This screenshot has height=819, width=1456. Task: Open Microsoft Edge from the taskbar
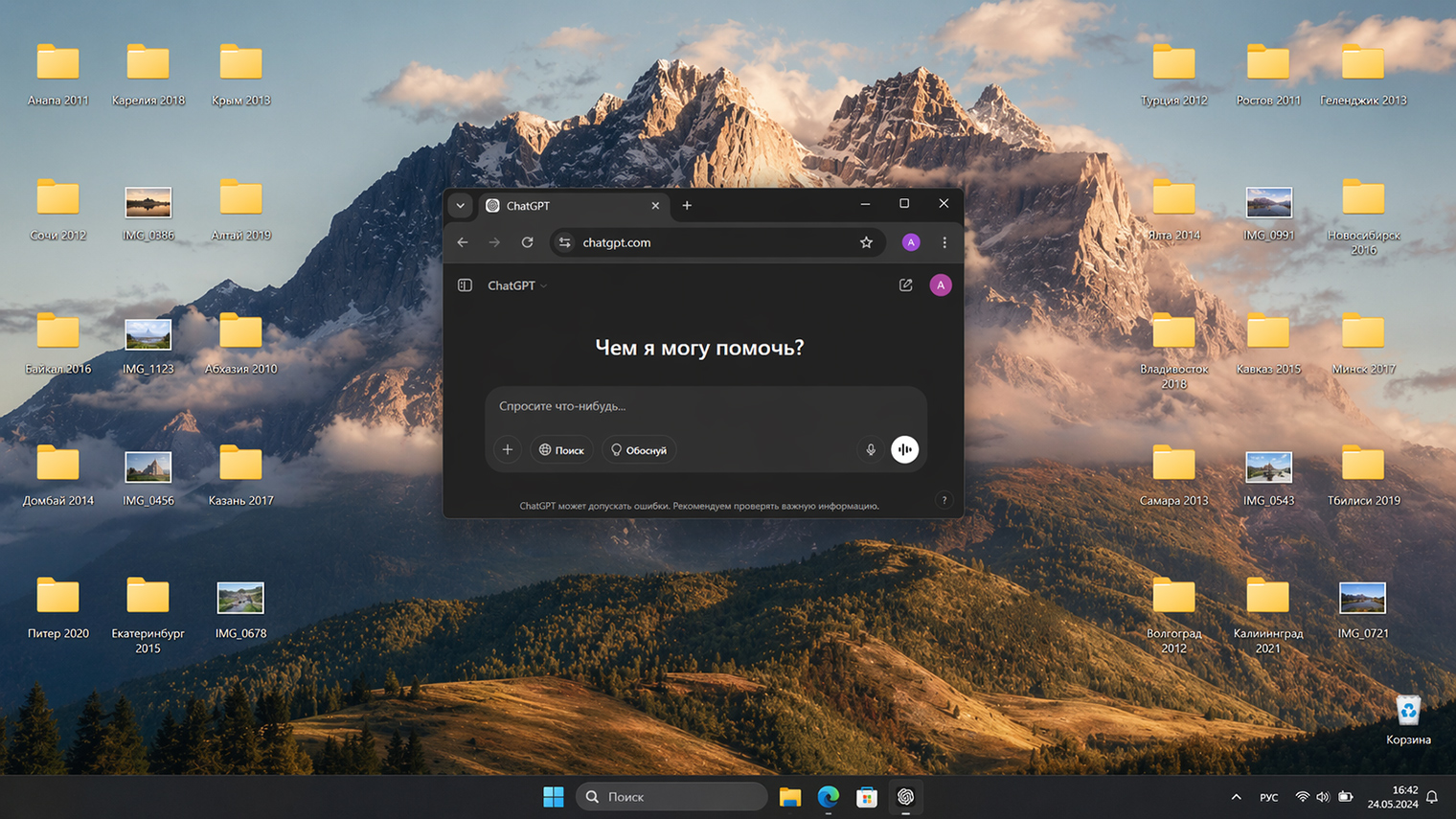click(x=828, y=796)
